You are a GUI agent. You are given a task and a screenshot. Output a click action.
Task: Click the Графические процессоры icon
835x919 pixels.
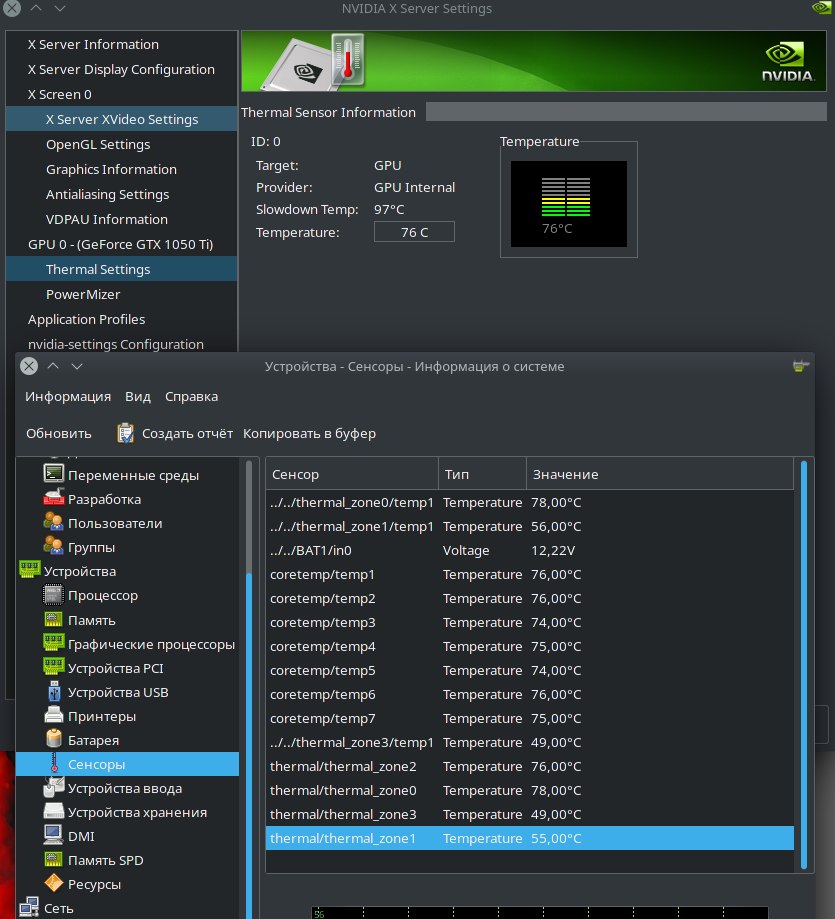53,642
